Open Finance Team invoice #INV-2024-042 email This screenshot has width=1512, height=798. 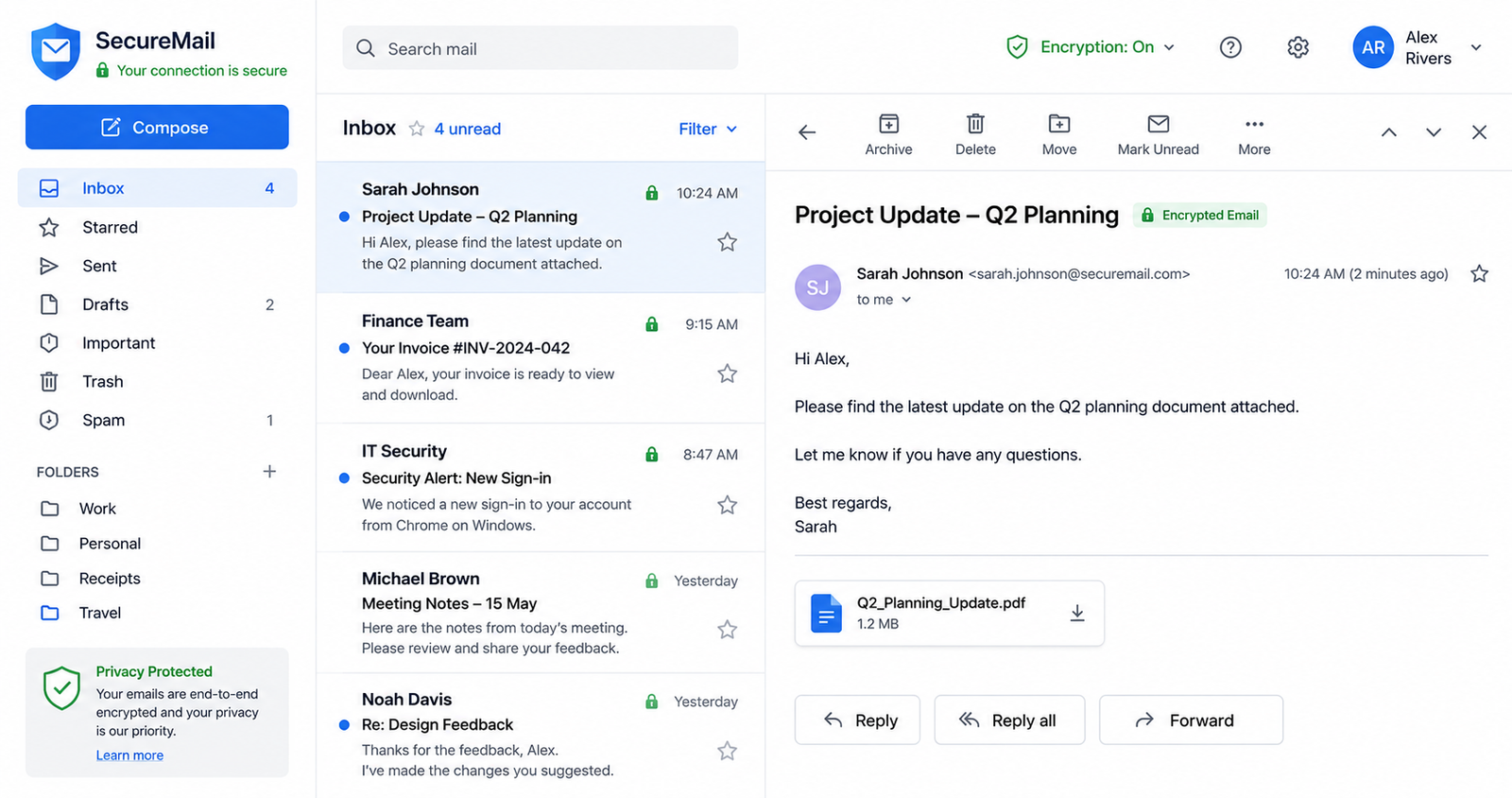coord(541,358)
